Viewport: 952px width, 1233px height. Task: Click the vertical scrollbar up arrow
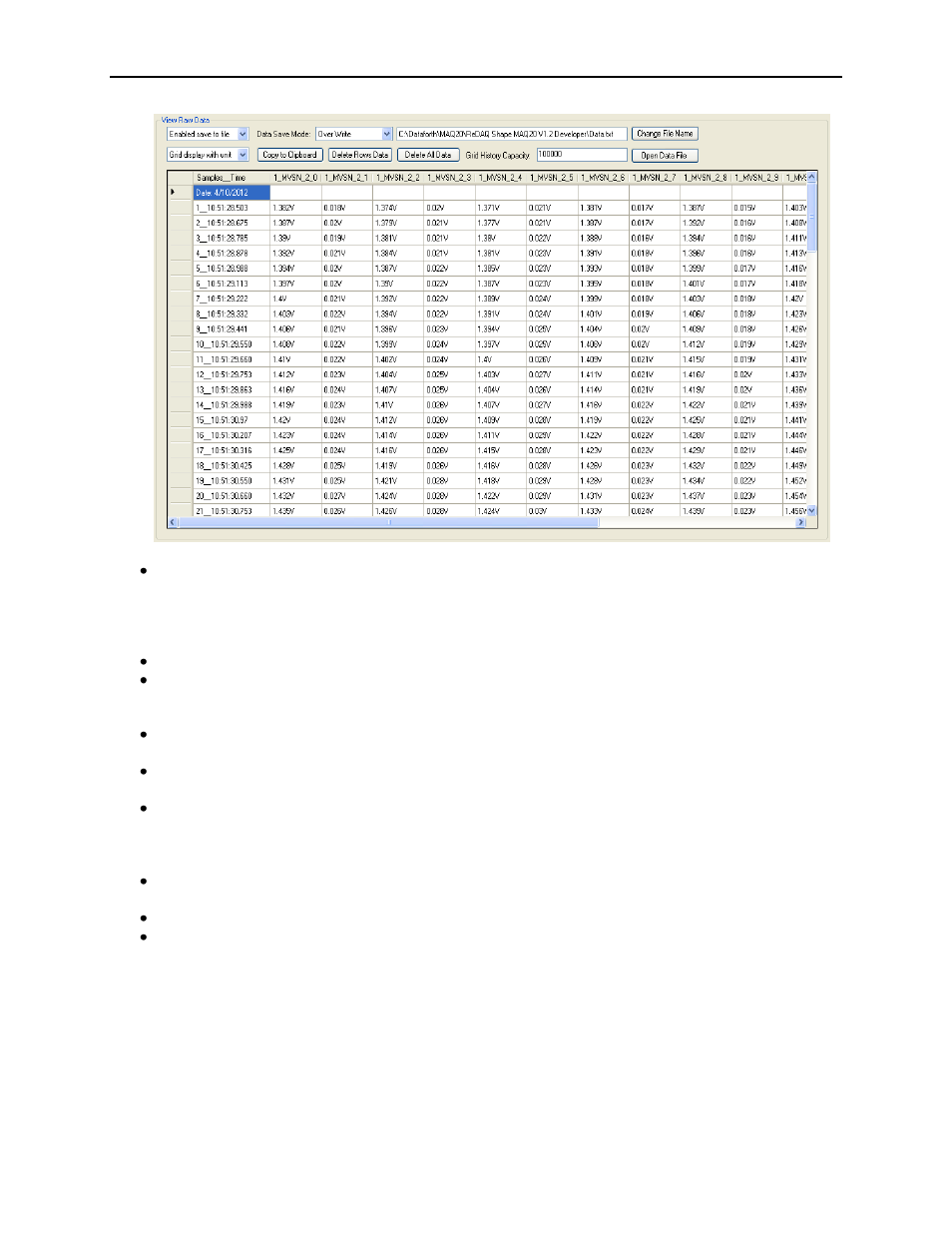(811, 177)
